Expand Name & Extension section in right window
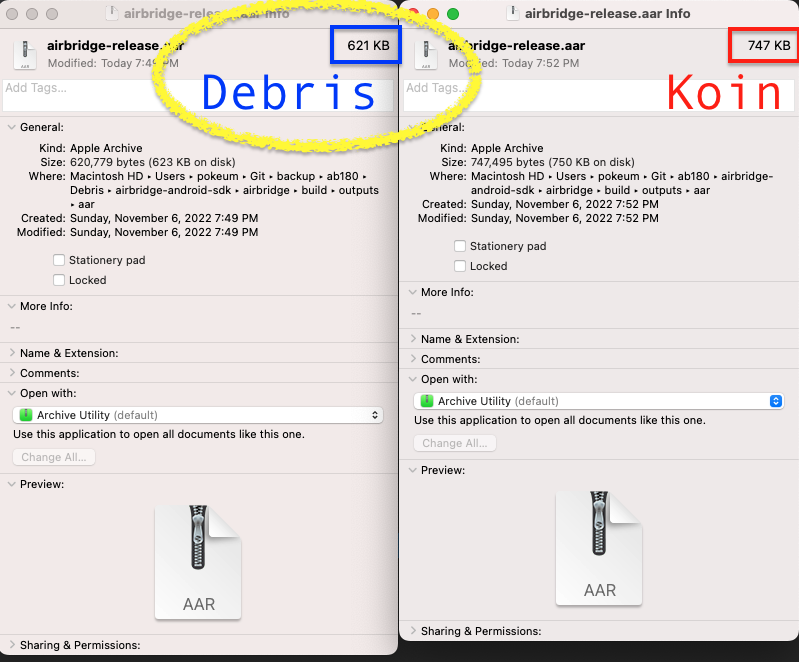 tap(413, 339)
